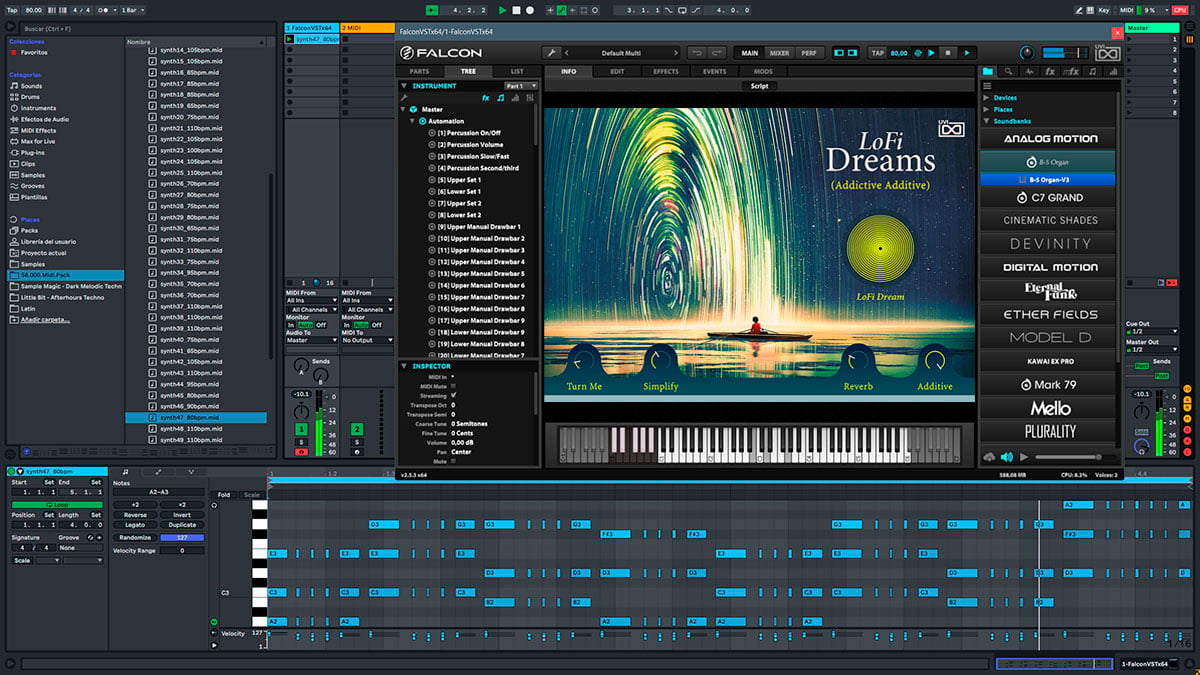1200x675 pixels.
Task: Solo track 1 FalconVSTx64
Action: 302,441
